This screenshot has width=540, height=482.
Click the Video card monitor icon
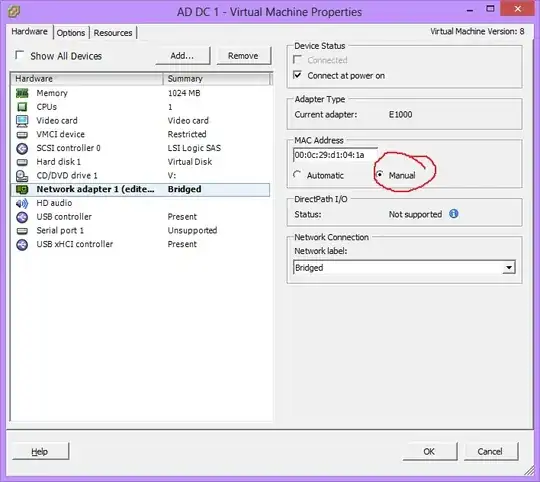pos(22,120)
